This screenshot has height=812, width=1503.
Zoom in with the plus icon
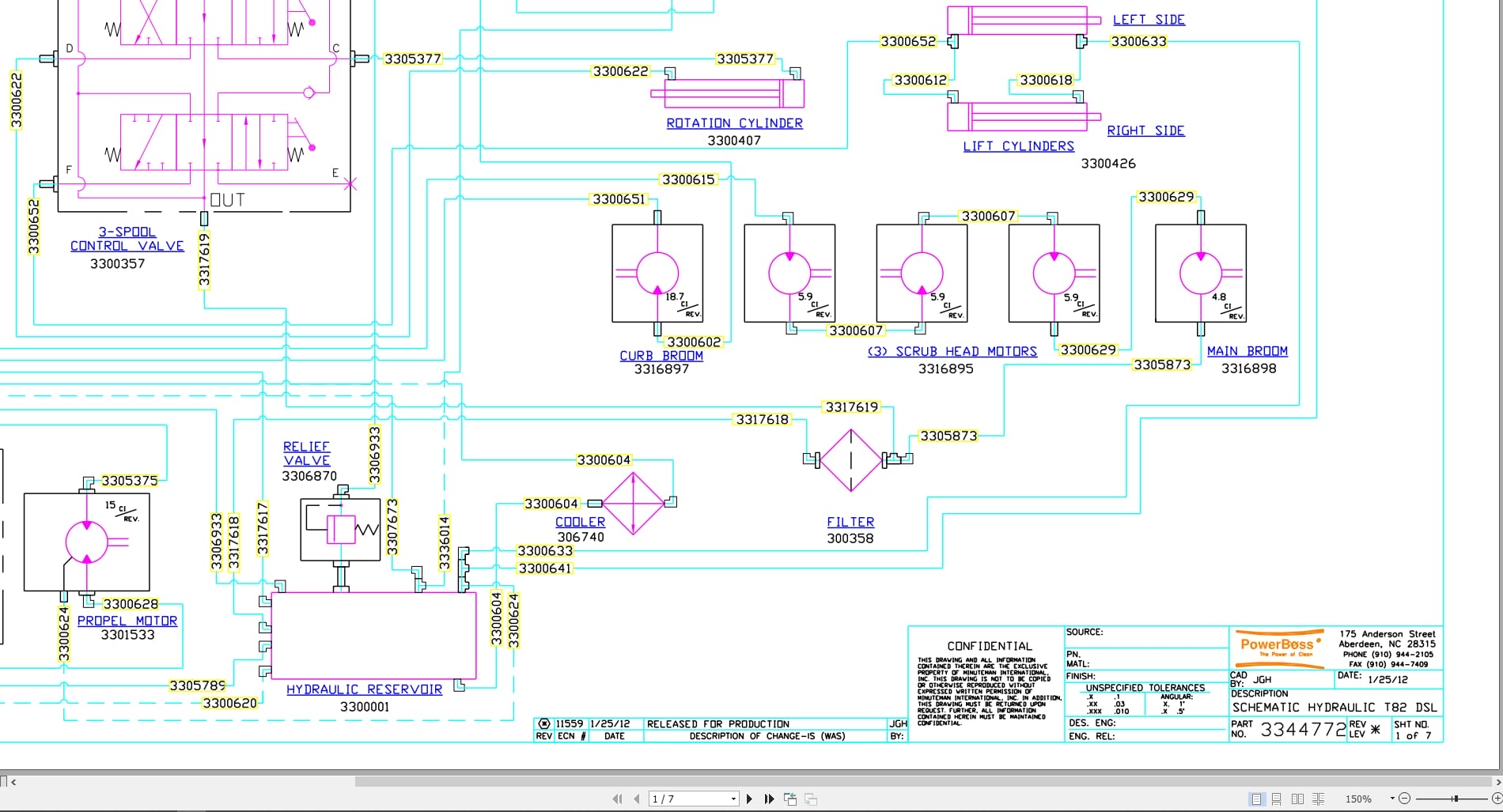[1495, 799]
